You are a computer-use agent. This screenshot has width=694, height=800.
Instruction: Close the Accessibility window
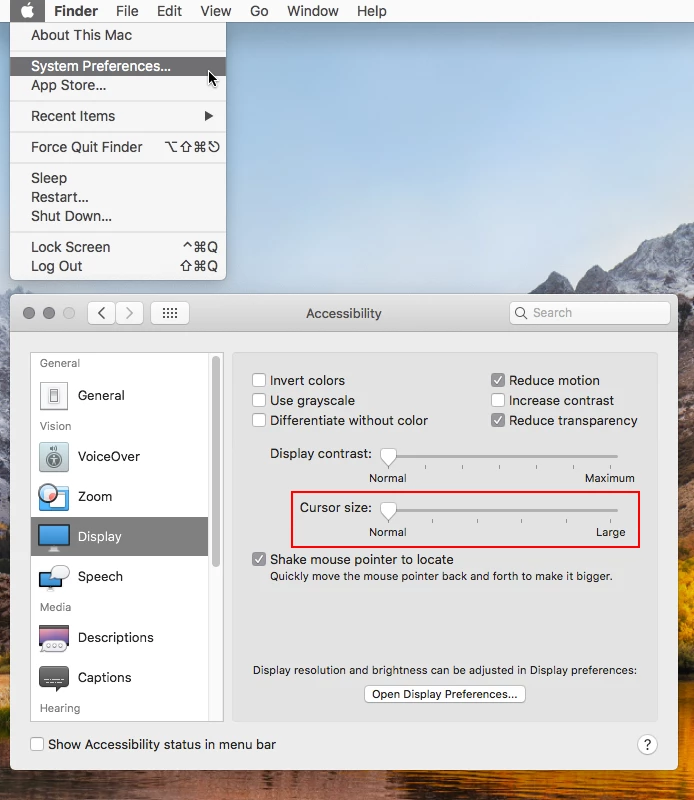click(29, 313)
